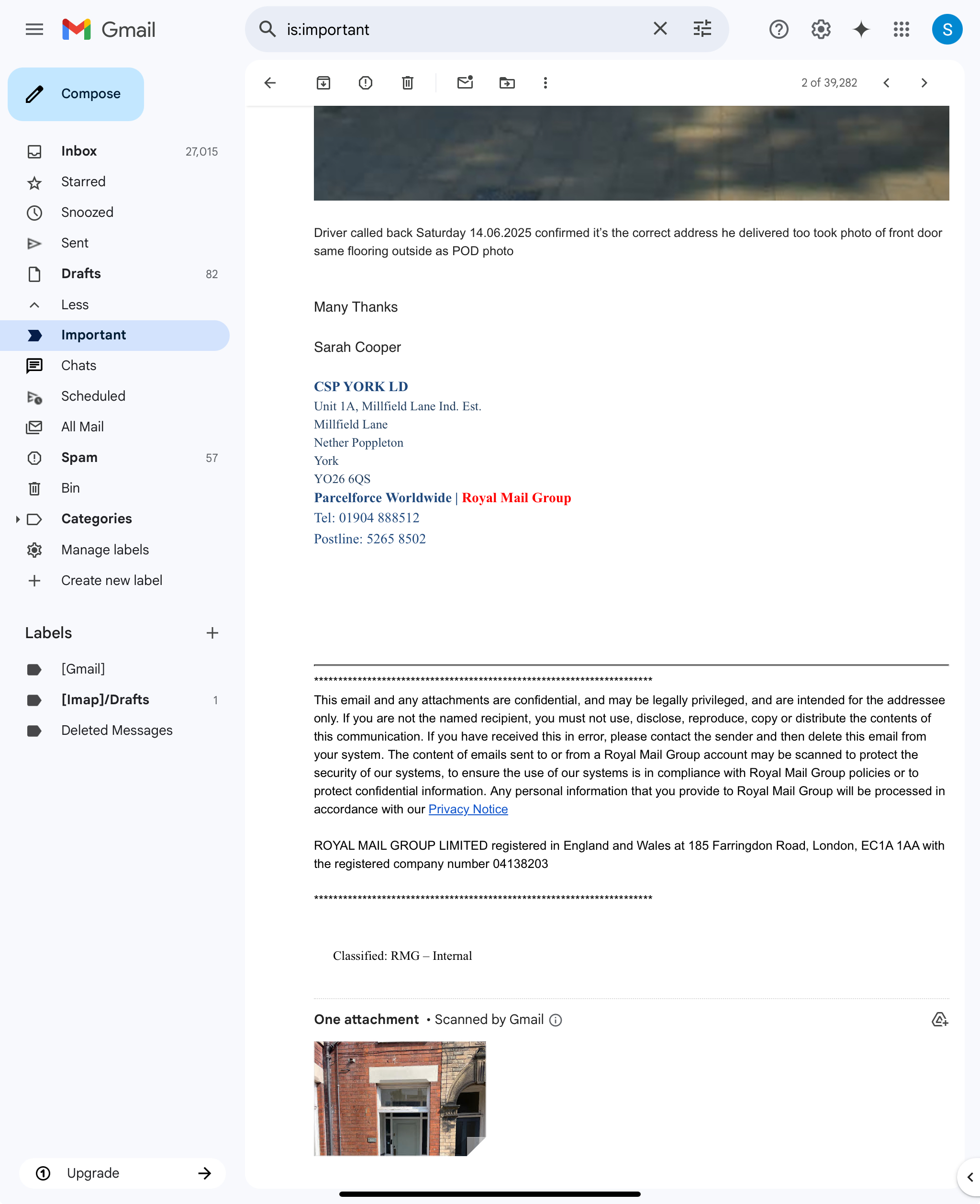Open the Sent folder
Image resolution: width=980 pixels, height=1204 pixels.
coord(114,243)
